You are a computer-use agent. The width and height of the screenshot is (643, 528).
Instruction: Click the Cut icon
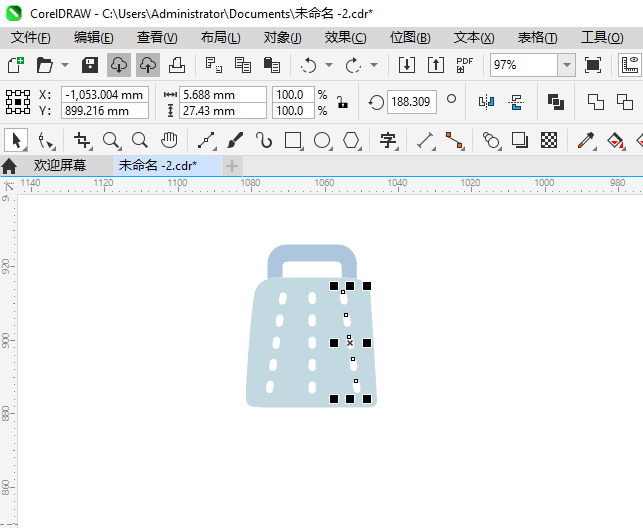tap(214, 65)
